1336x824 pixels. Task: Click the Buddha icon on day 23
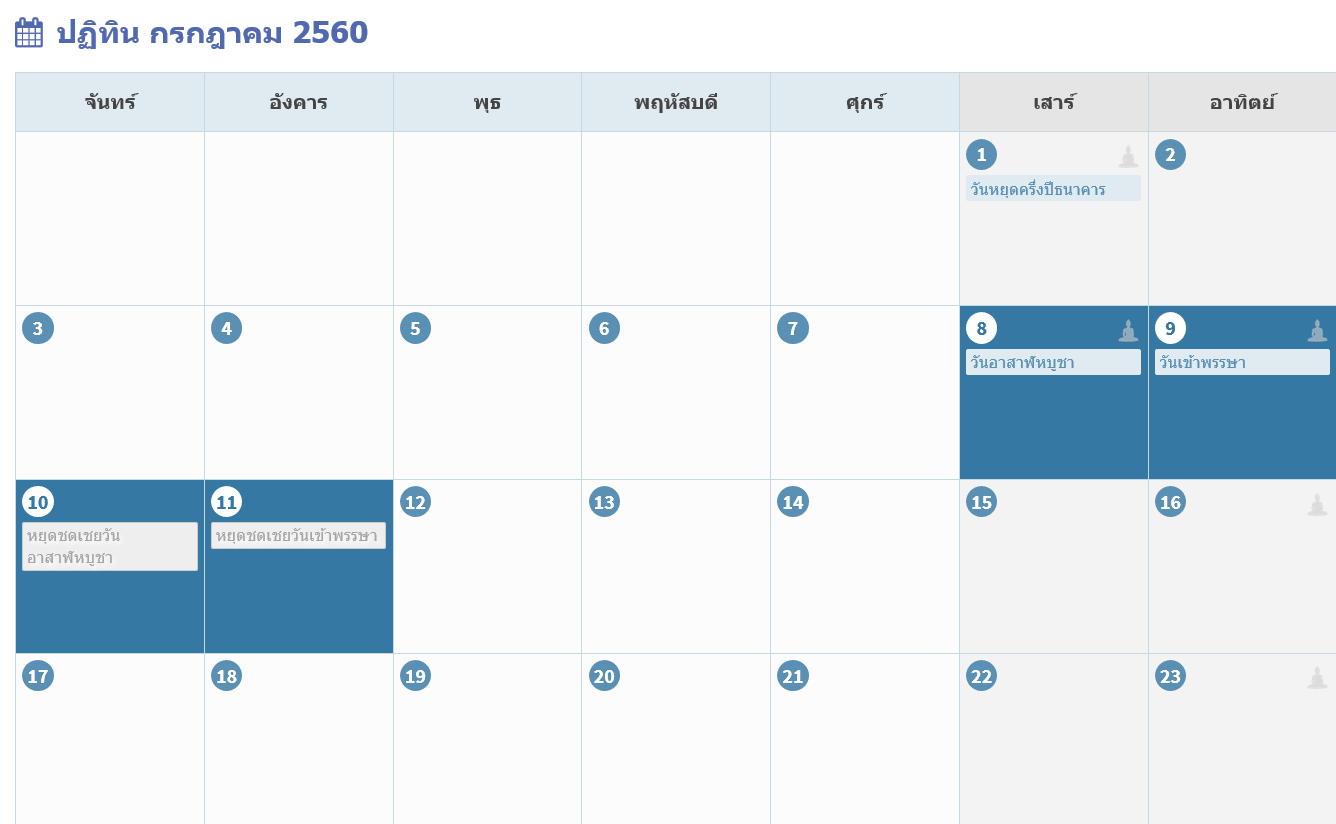pyautogui.click(x=1317, y=678)
